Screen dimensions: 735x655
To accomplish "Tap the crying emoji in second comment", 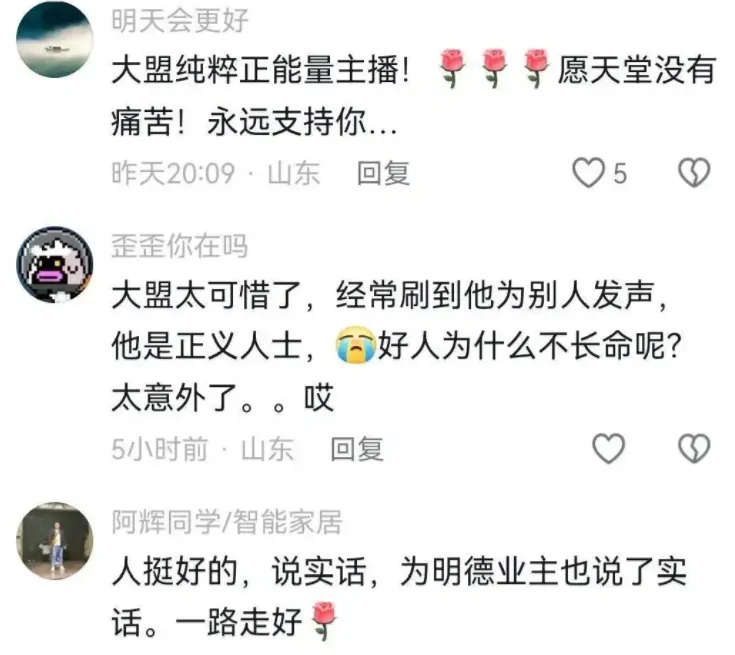I will point(356,346).
